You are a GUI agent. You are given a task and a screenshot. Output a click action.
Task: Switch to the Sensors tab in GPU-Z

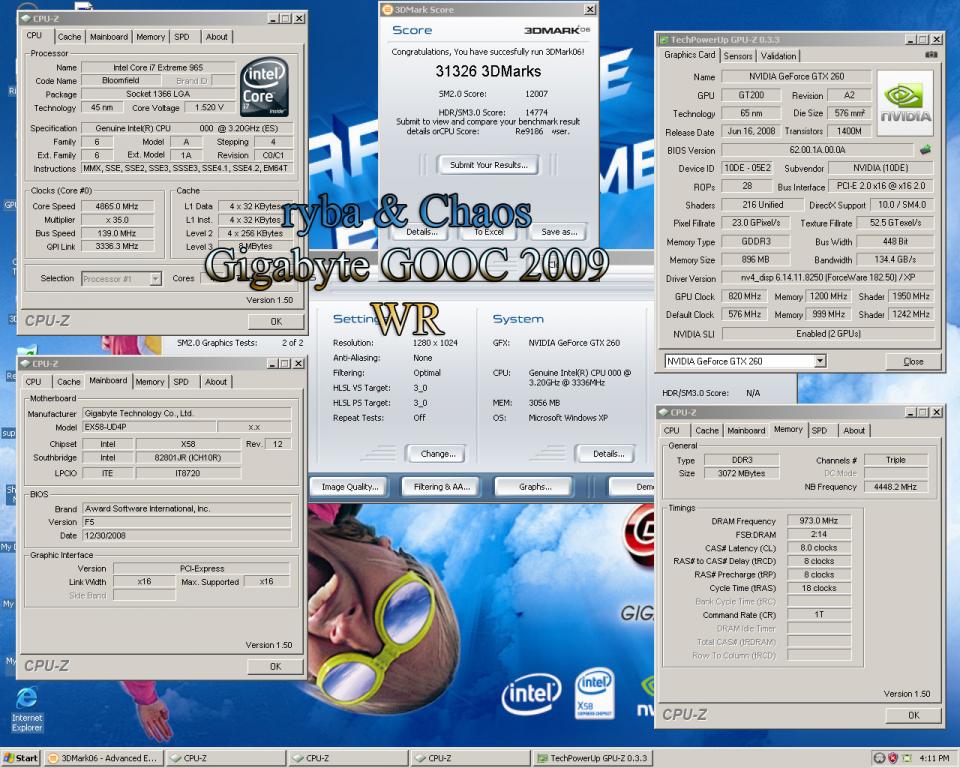pos(738,56)
